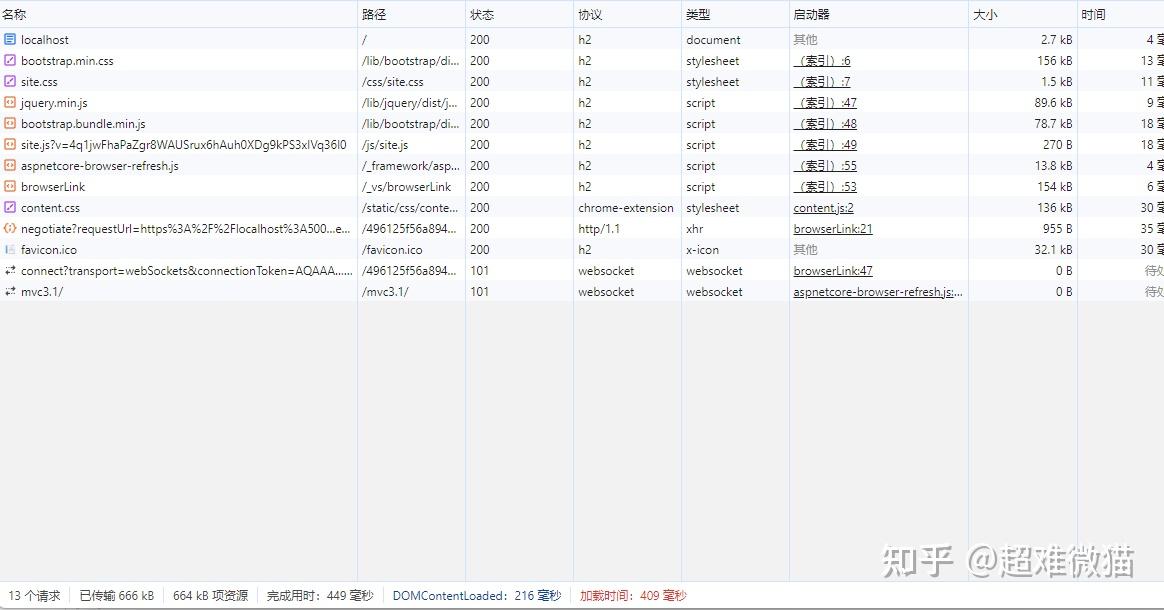Click the favicon.ico x-icon icon
The image size is (1164, 610).
(x=10, y=249)
